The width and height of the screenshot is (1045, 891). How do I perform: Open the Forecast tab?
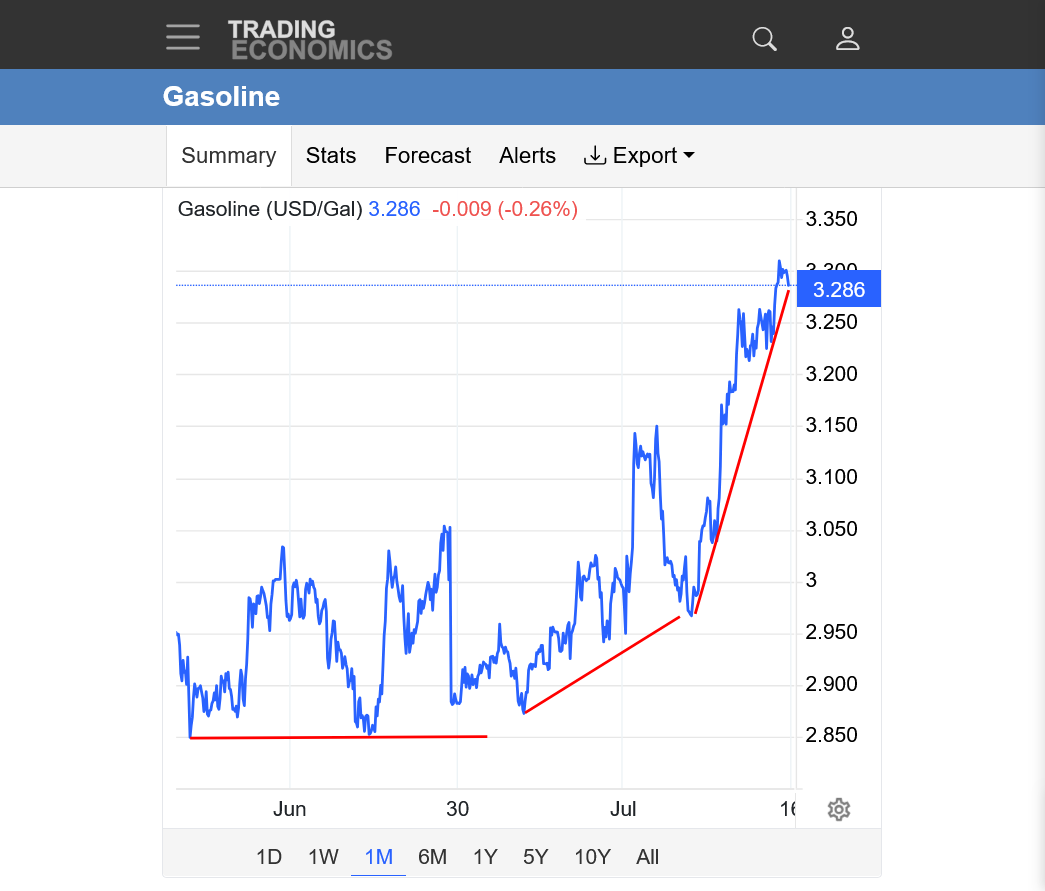427,155
